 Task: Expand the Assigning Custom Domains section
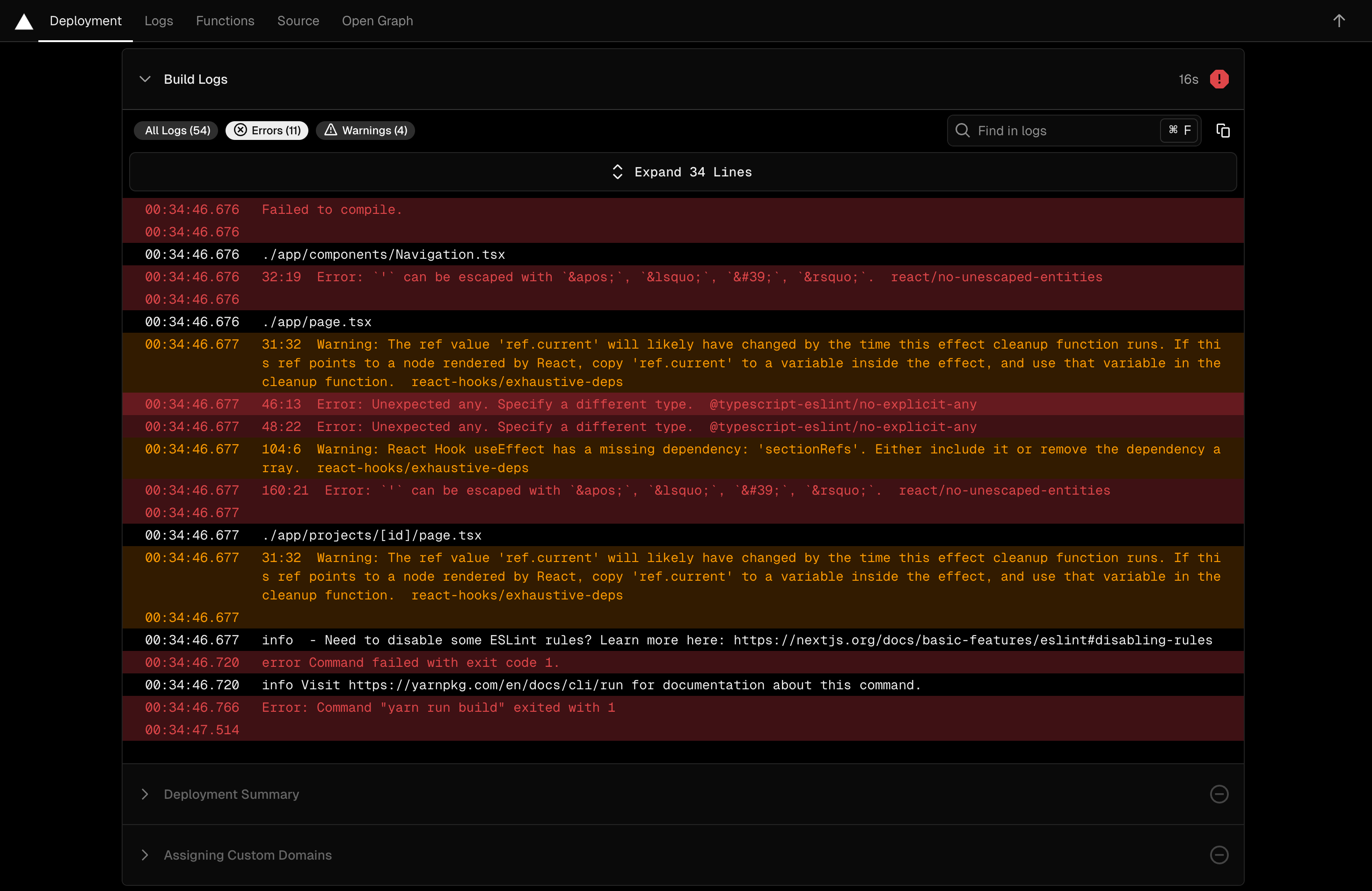[x=247, y=854]
